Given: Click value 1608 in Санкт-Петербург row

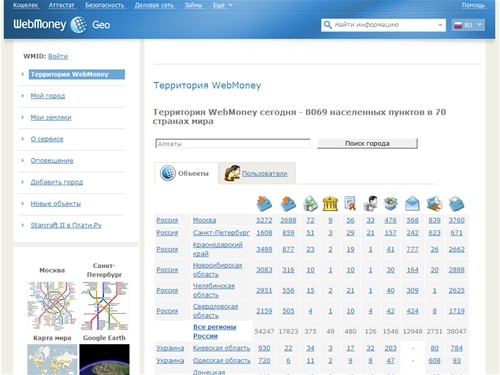Looking at the screenshot, I should pos(264,233).
